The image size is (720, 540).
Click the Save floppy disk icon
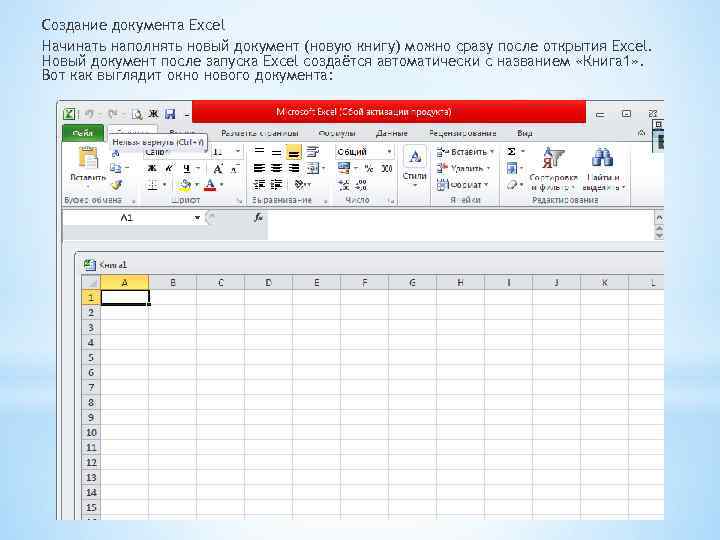(170, 114)
